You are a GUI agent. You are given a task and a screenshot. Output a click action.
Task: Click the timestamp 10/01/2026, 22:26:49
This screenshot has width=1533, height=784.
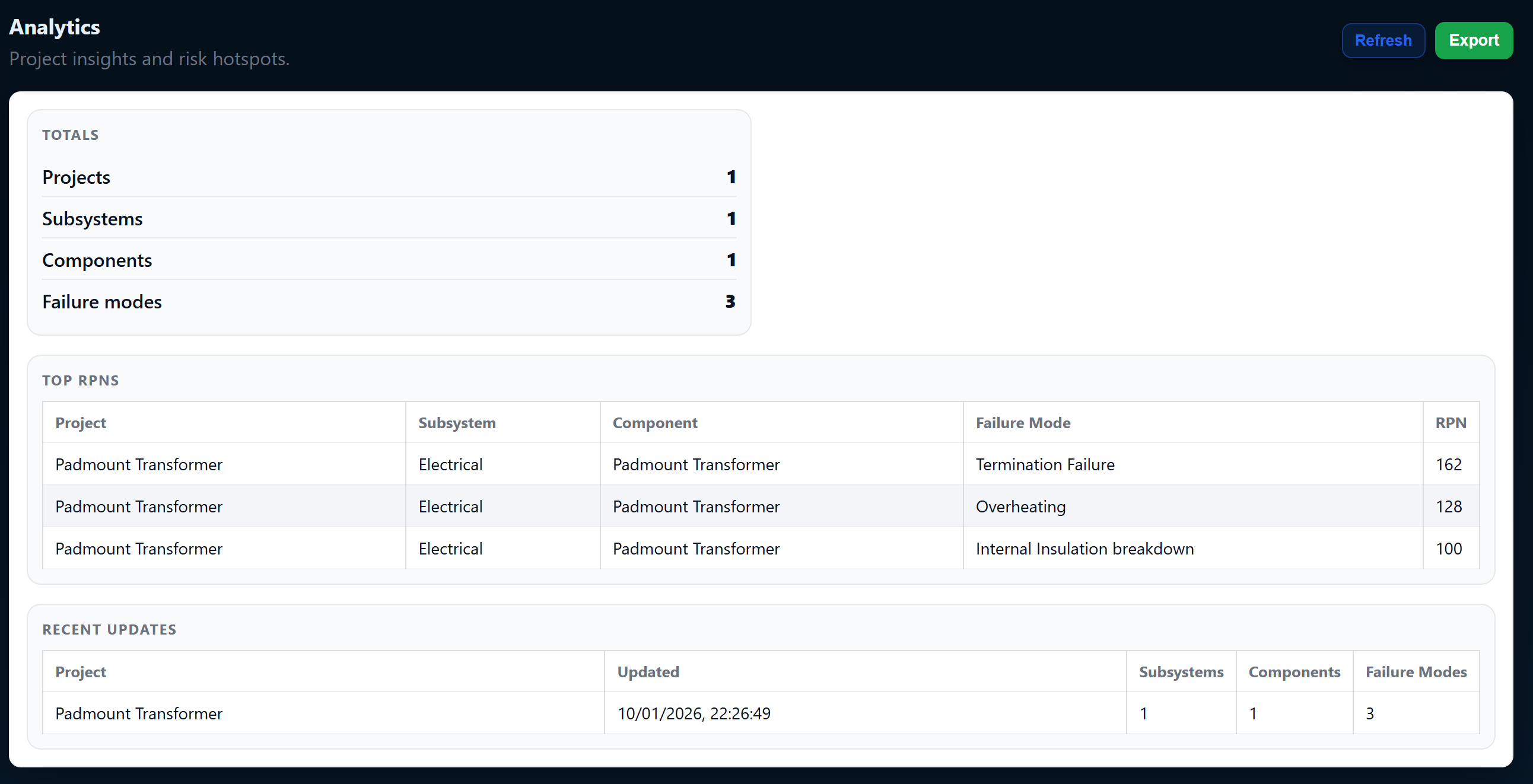pos(694,714)
